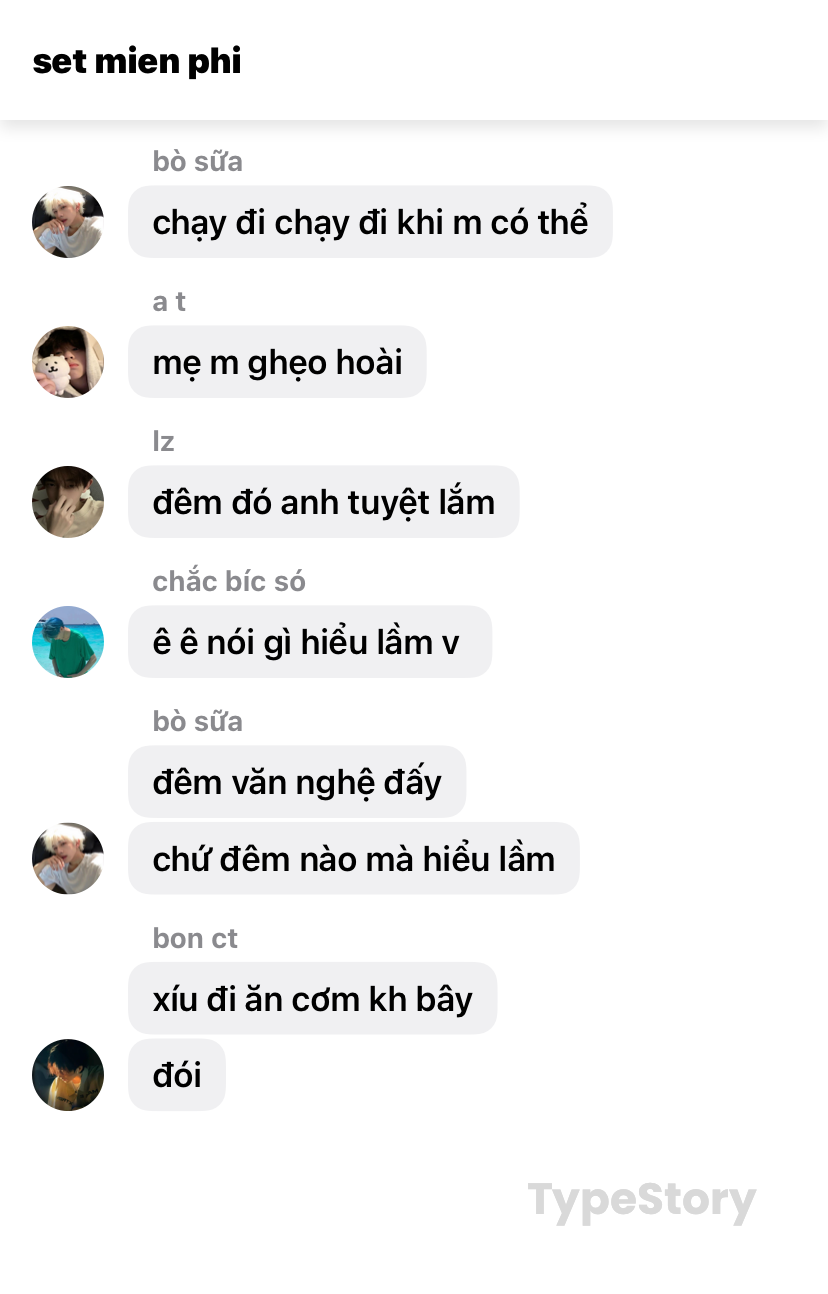Tap a t's avatar with white plush

(68, 362)
